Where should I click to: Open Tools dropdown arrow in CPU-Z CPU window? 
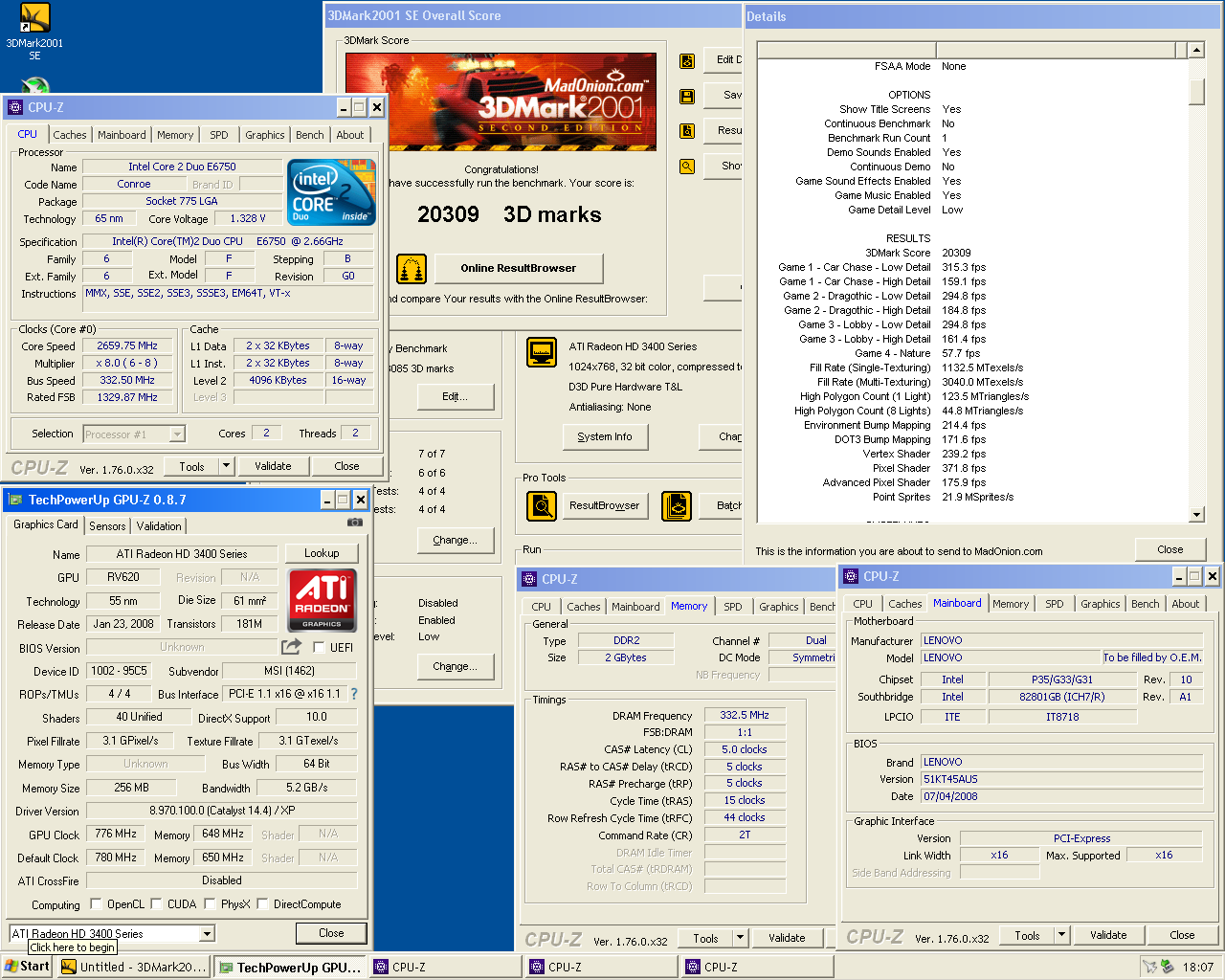pos(227,466)
